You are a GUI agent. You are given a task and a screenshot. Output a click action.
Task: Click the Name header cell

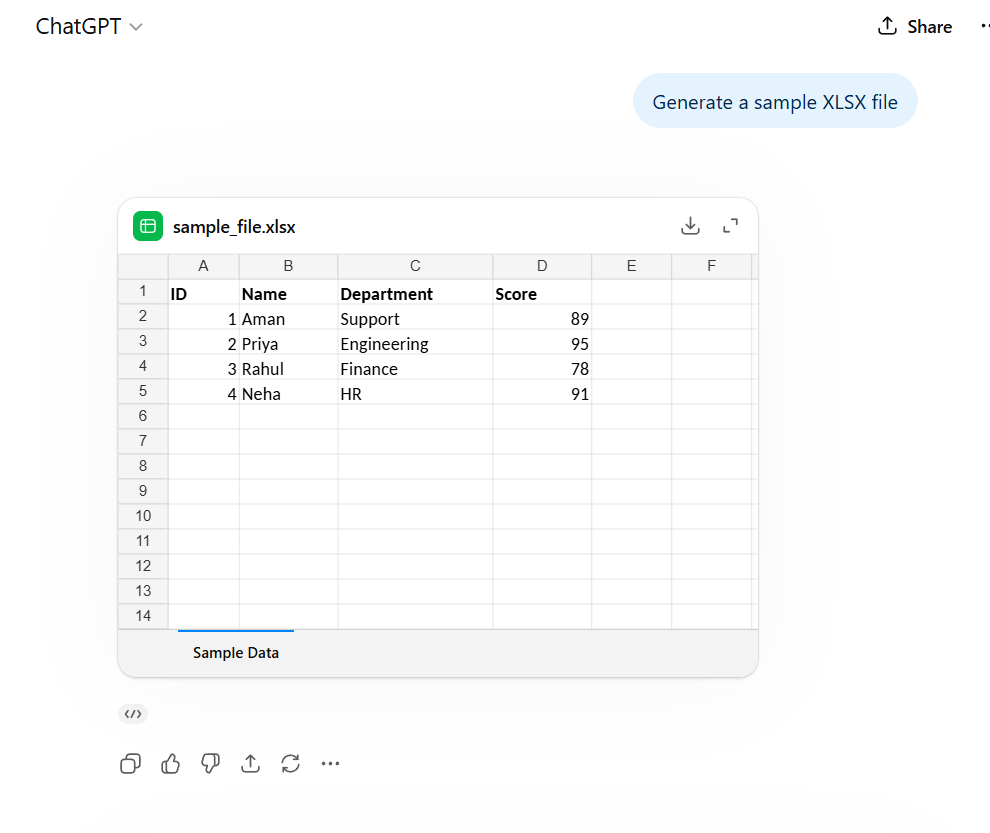289,293
